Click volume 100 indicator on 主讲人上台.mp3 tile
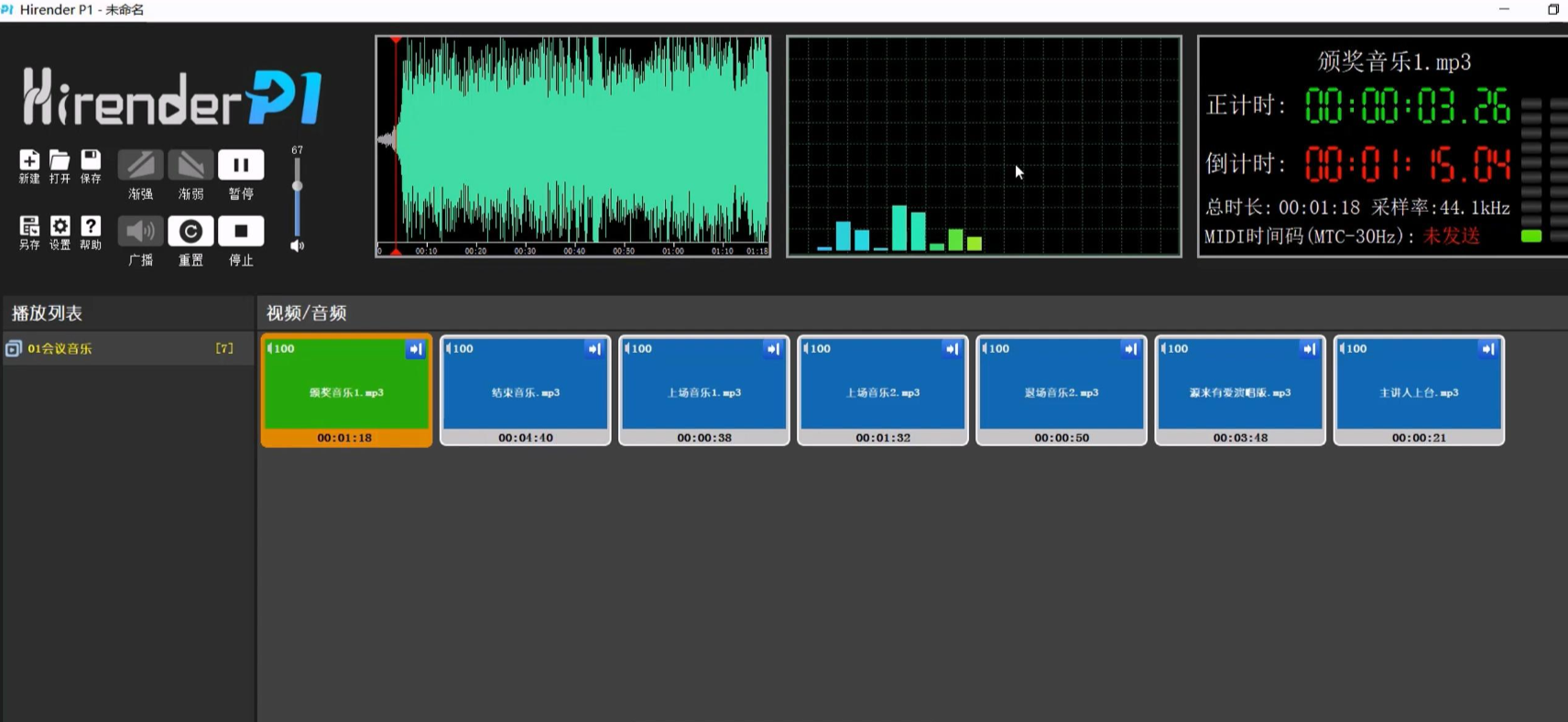The width and height of the screenshot is (1568, 722). coord(1353,349)
